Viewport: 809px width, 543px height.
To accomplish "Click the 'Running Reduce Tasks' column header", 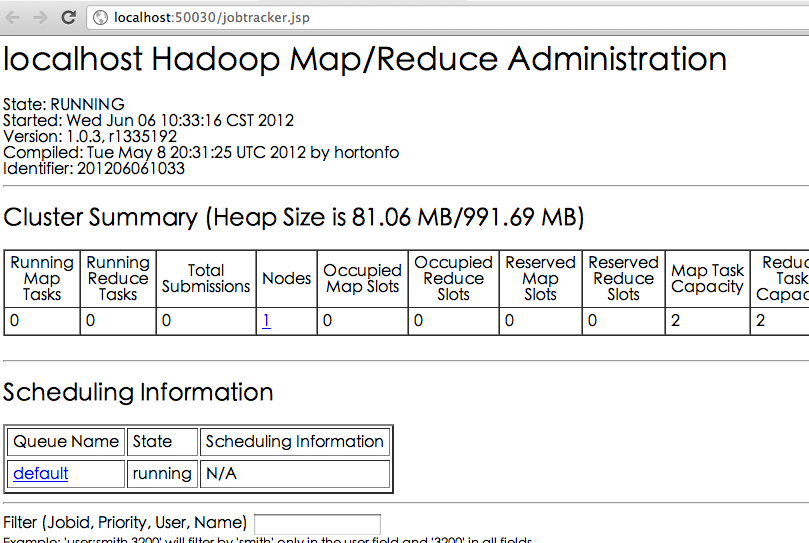I will click(x=118, y=279).
